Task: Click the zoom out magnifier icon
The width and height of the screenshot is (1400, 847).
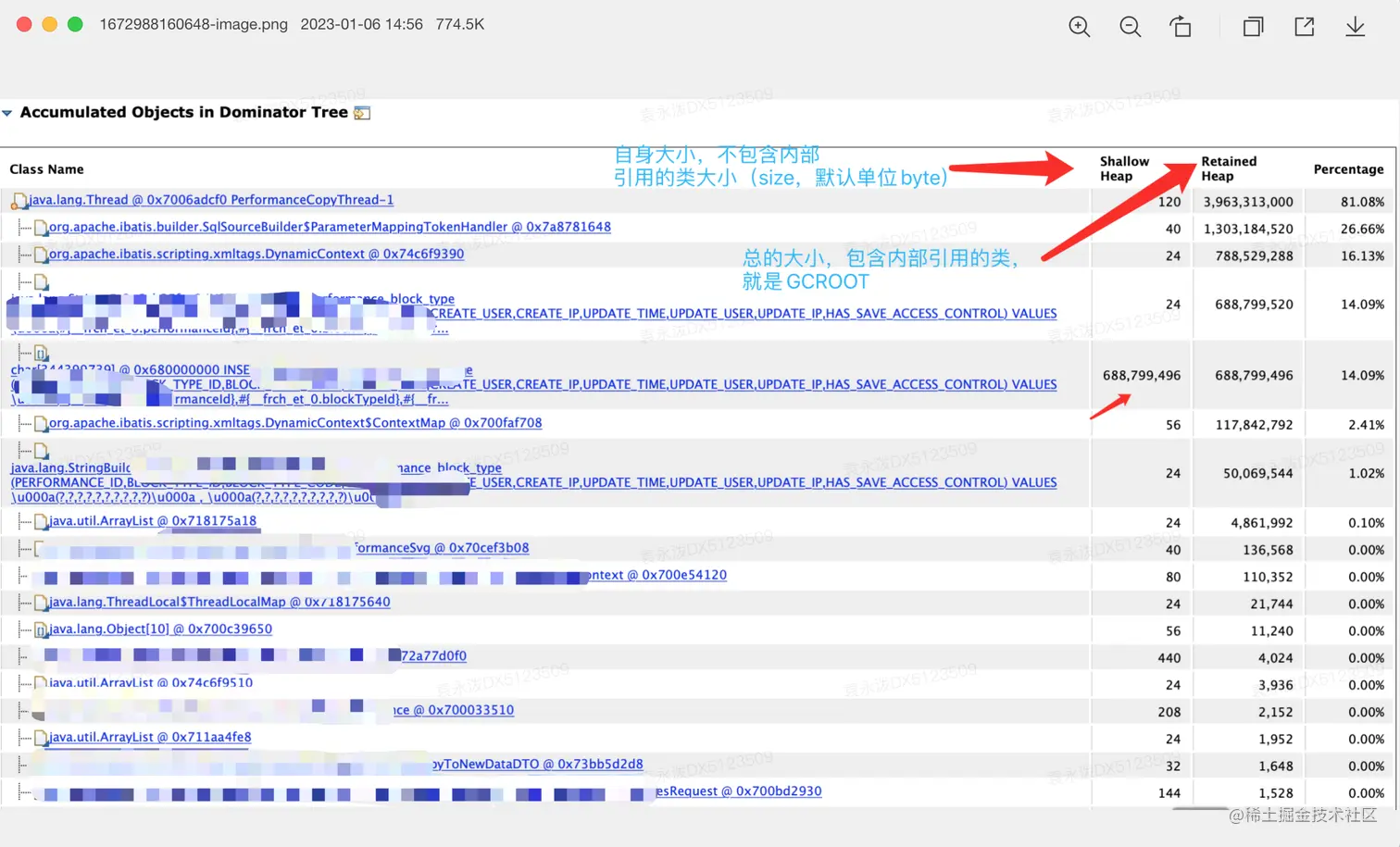Action: [x=1130, y=27]
